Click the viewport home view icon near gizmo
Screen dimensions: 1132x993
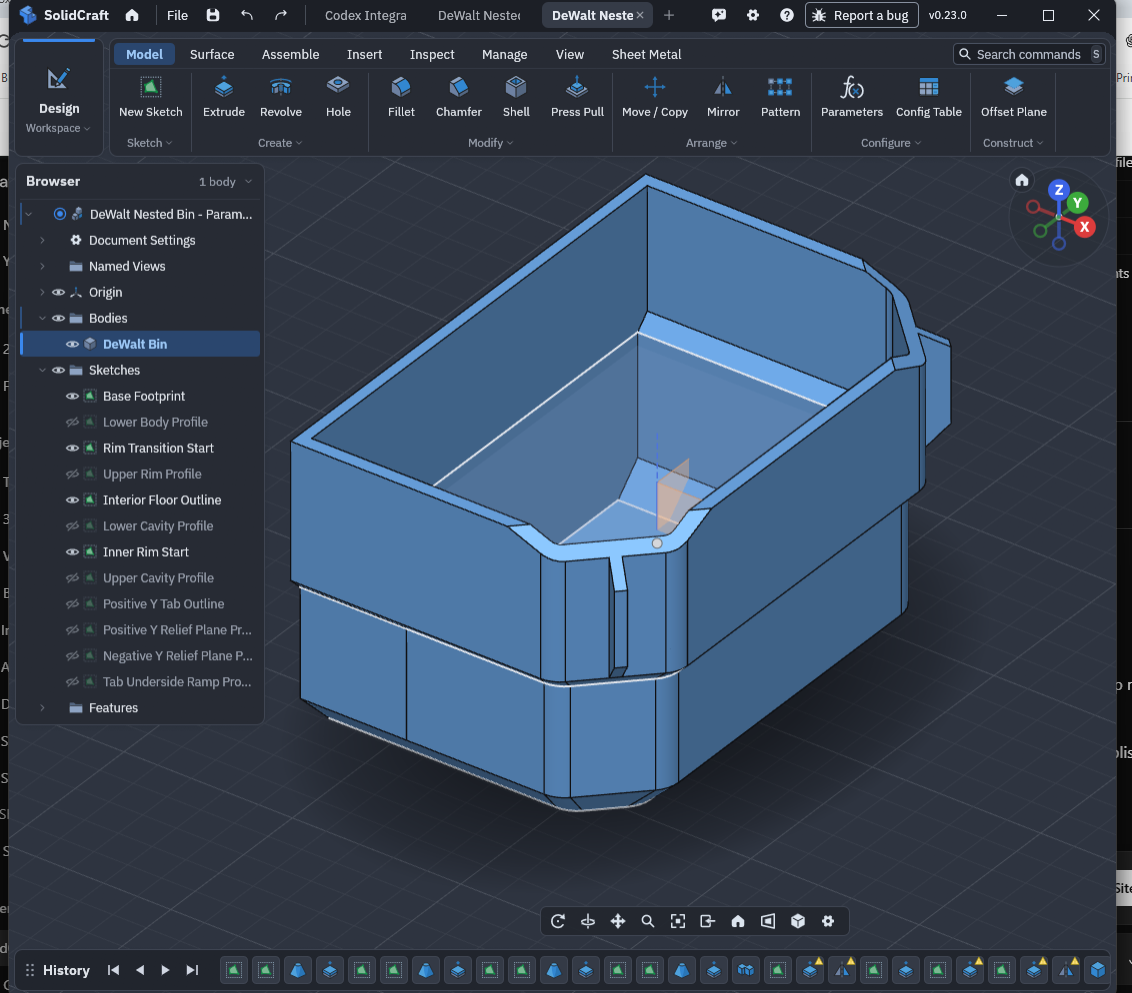pos(1022,180)
